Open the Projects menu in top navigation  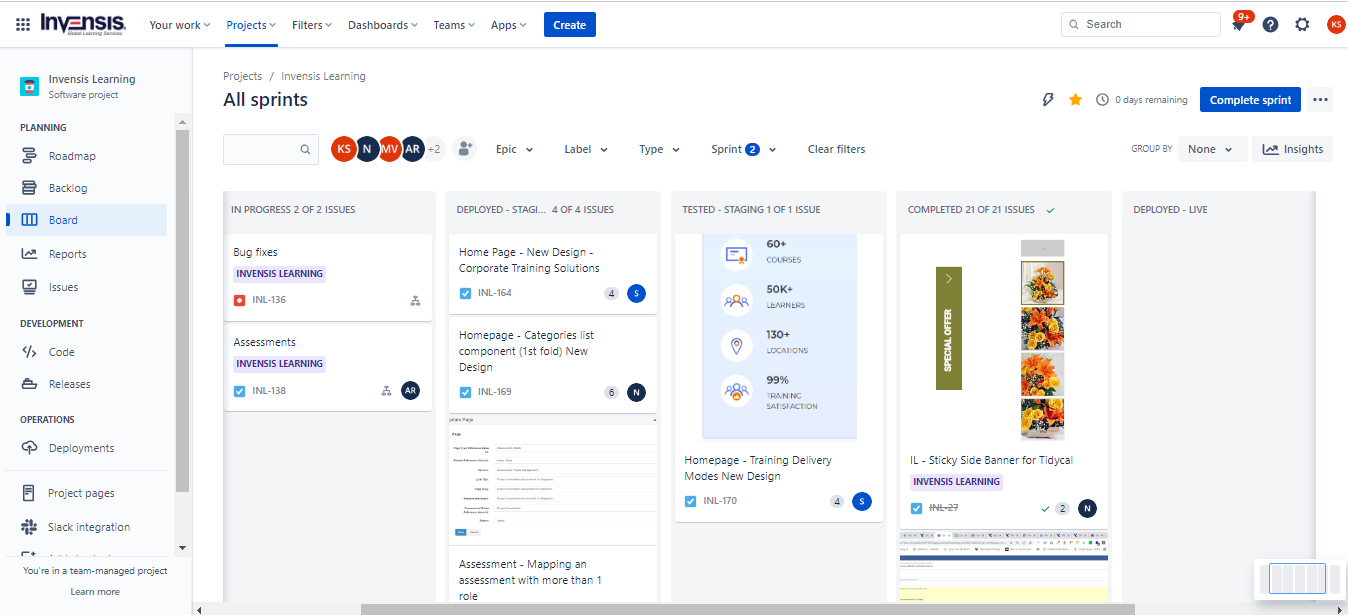click(251, 25)
